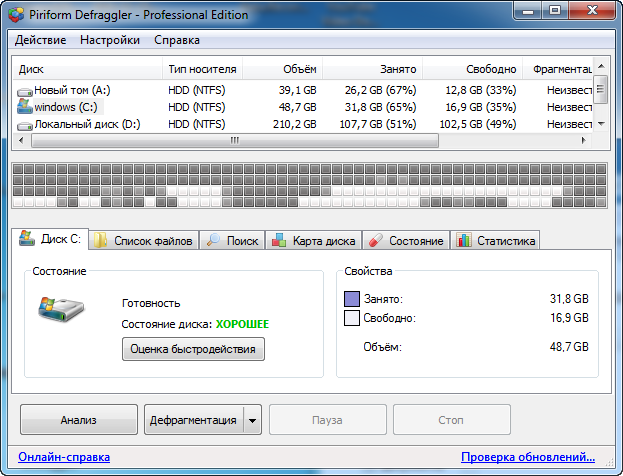Click the 26,2 GB (67%) used cell

point(381,91)
